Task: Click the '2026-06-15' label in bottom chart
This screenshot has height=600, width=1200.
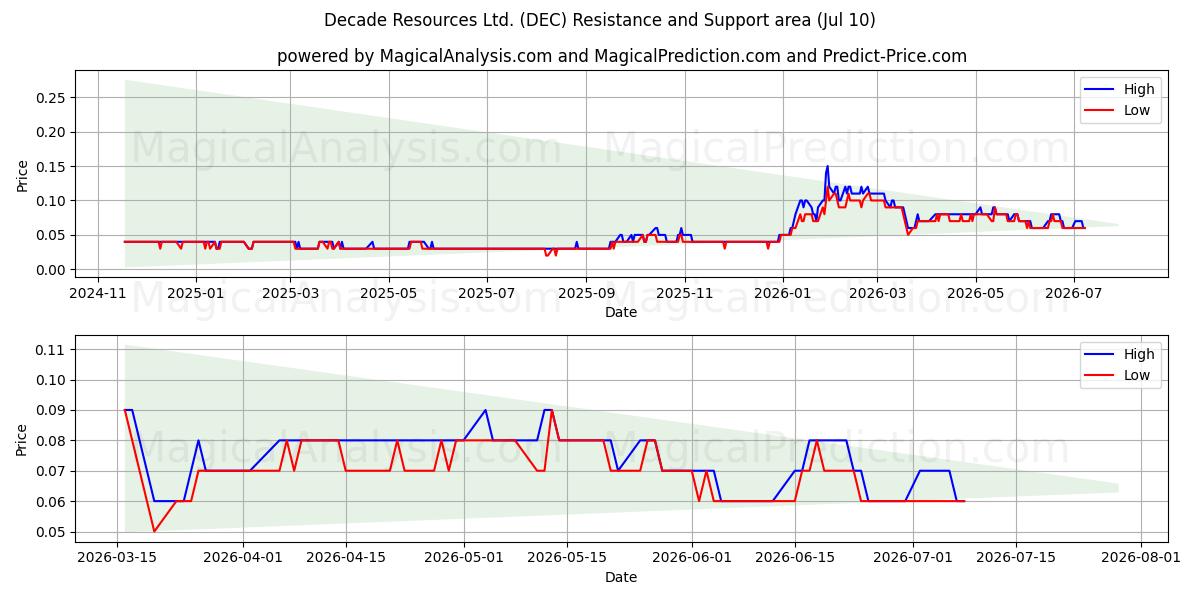Action: 795,559
